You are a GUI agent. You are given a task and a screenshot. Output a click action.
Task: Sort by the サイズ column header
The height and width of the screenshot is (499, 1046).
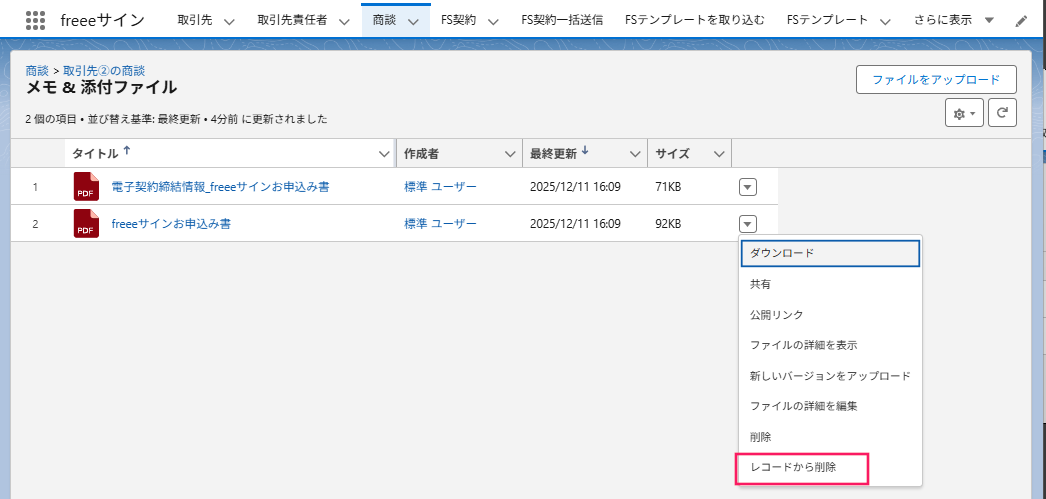click(672, 154)
